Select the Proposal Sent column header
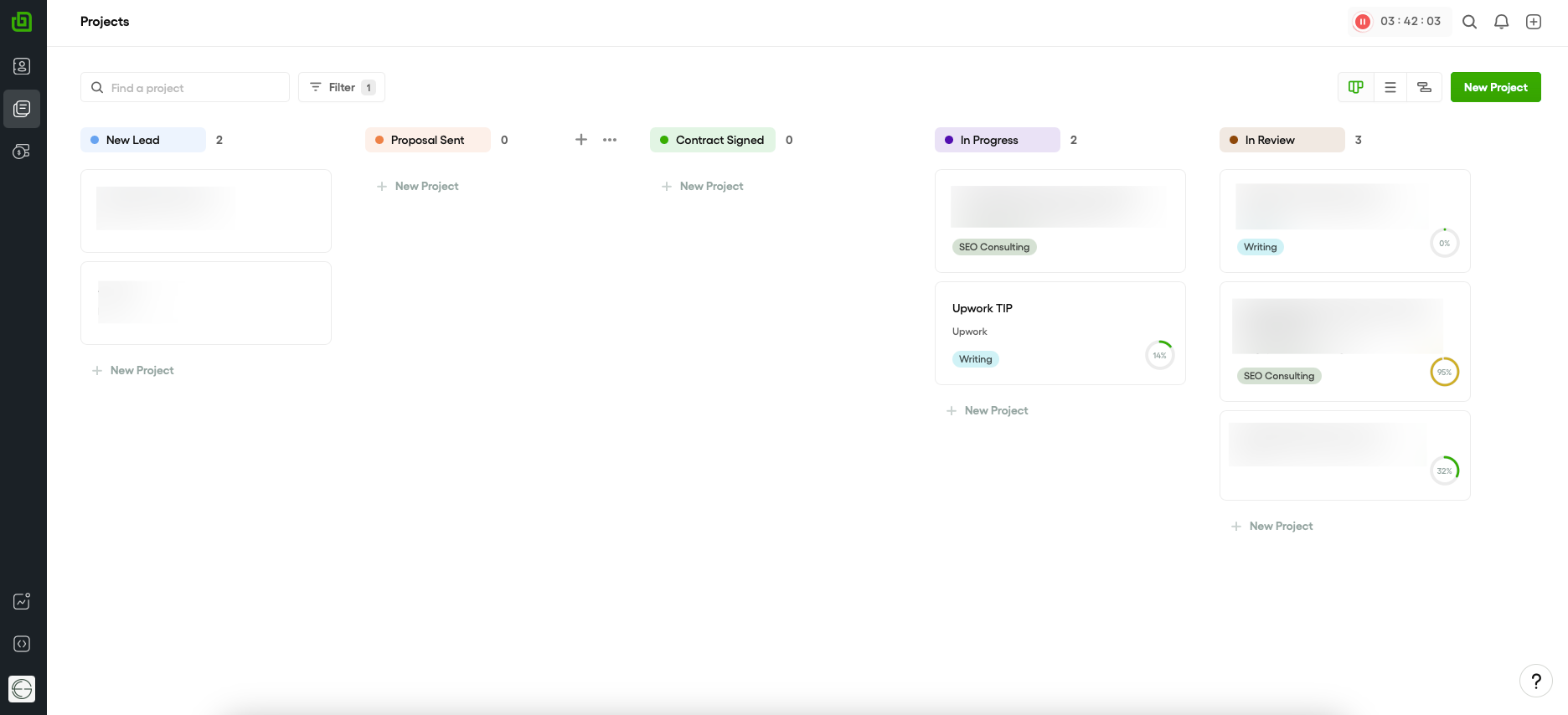Viewport: 1568px width, 715px height. (428, 140)
